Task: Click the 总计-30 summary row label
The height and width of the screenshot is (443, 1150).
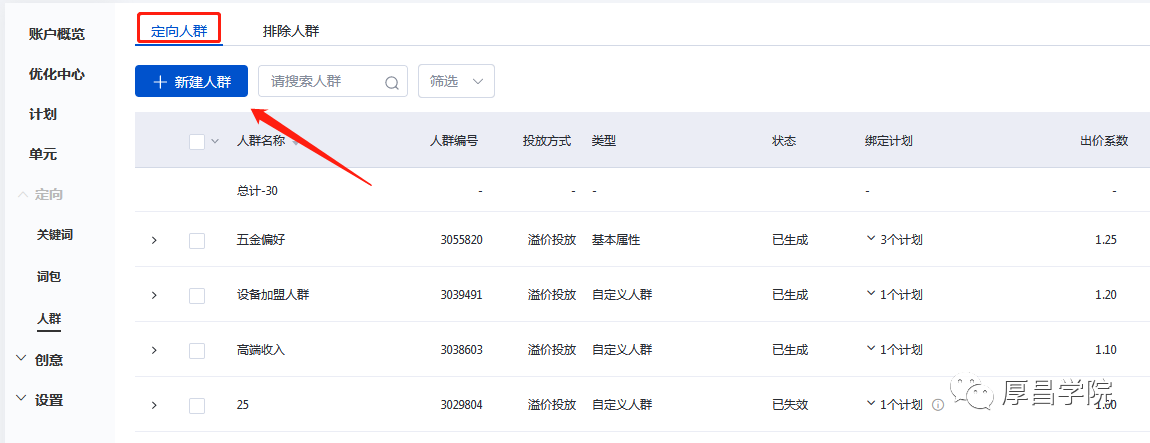Action: (257, 191)
